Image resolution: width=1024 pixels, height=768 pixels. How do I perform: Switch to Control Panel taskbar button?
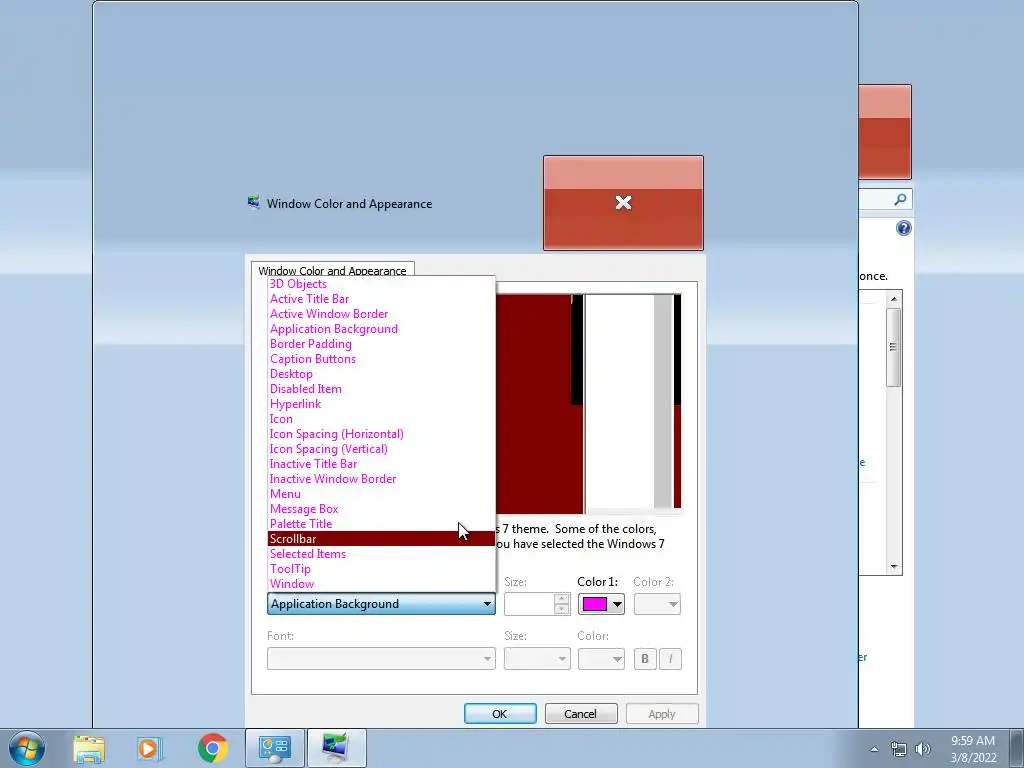pos(275,748)
